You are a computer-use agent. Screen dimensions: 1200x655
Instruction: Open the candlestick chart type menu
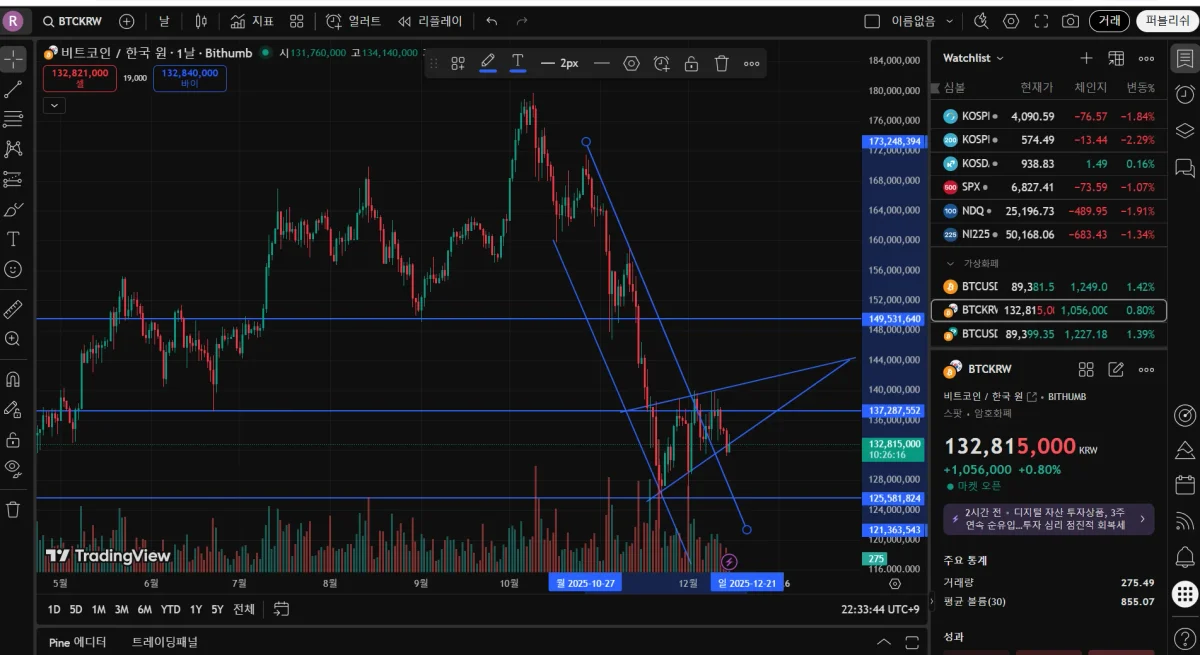click(202, 21)
